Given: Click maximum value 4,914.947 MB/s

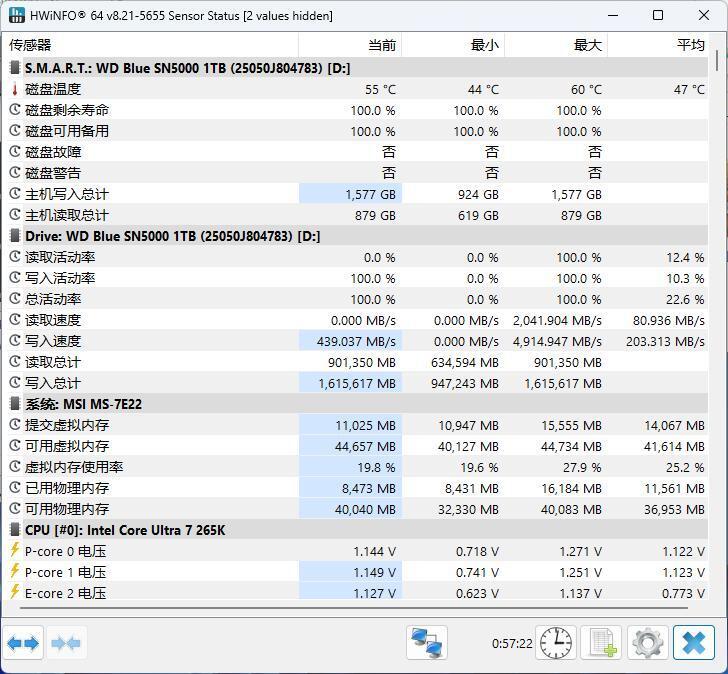Looking at the screenshot, I should [557, 342].
